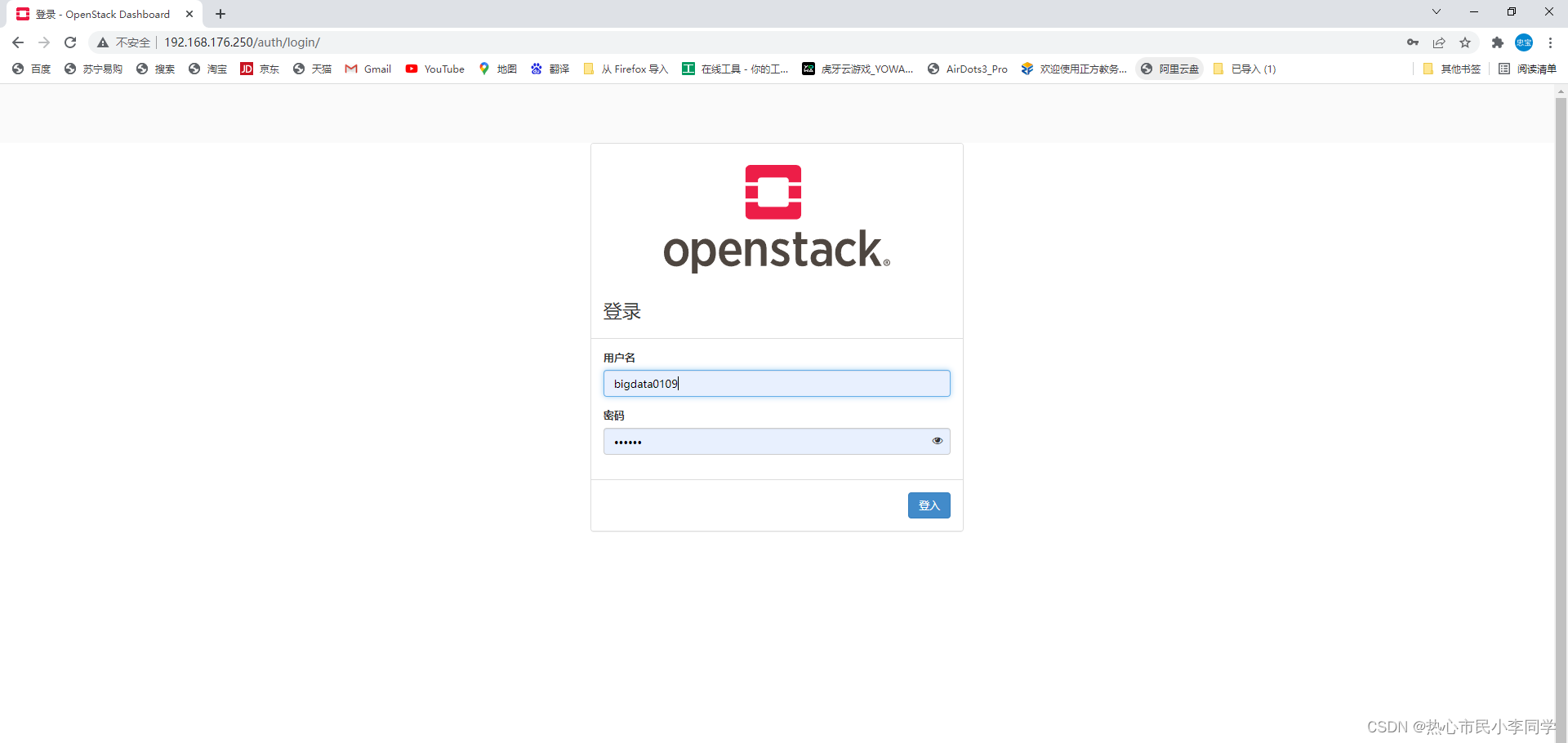Screen dimensions: 1568x743
Task: Click the share page icon
Action: click(1439, 42)
